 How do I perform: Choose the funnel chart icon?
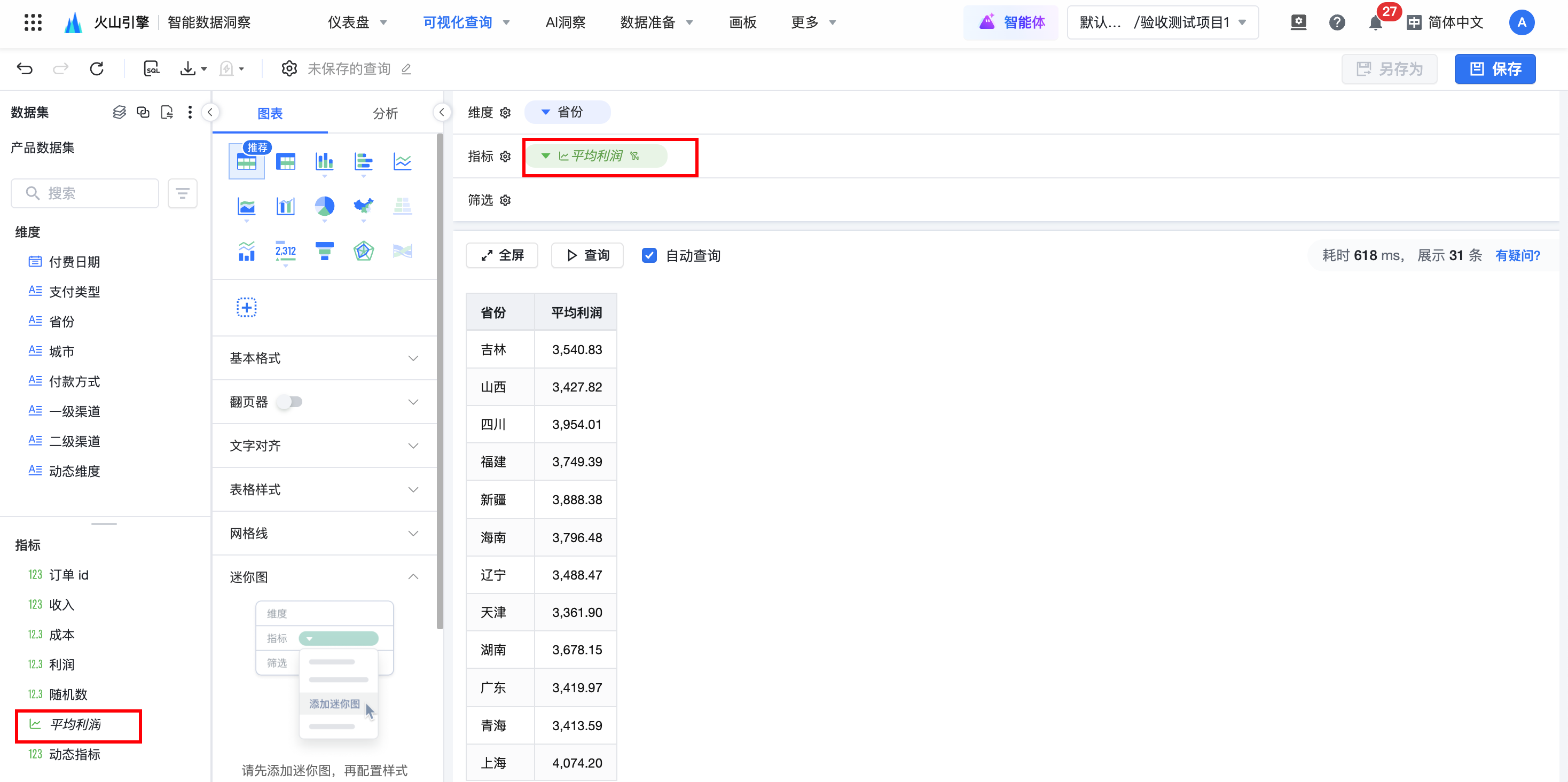tap(324, 251)
